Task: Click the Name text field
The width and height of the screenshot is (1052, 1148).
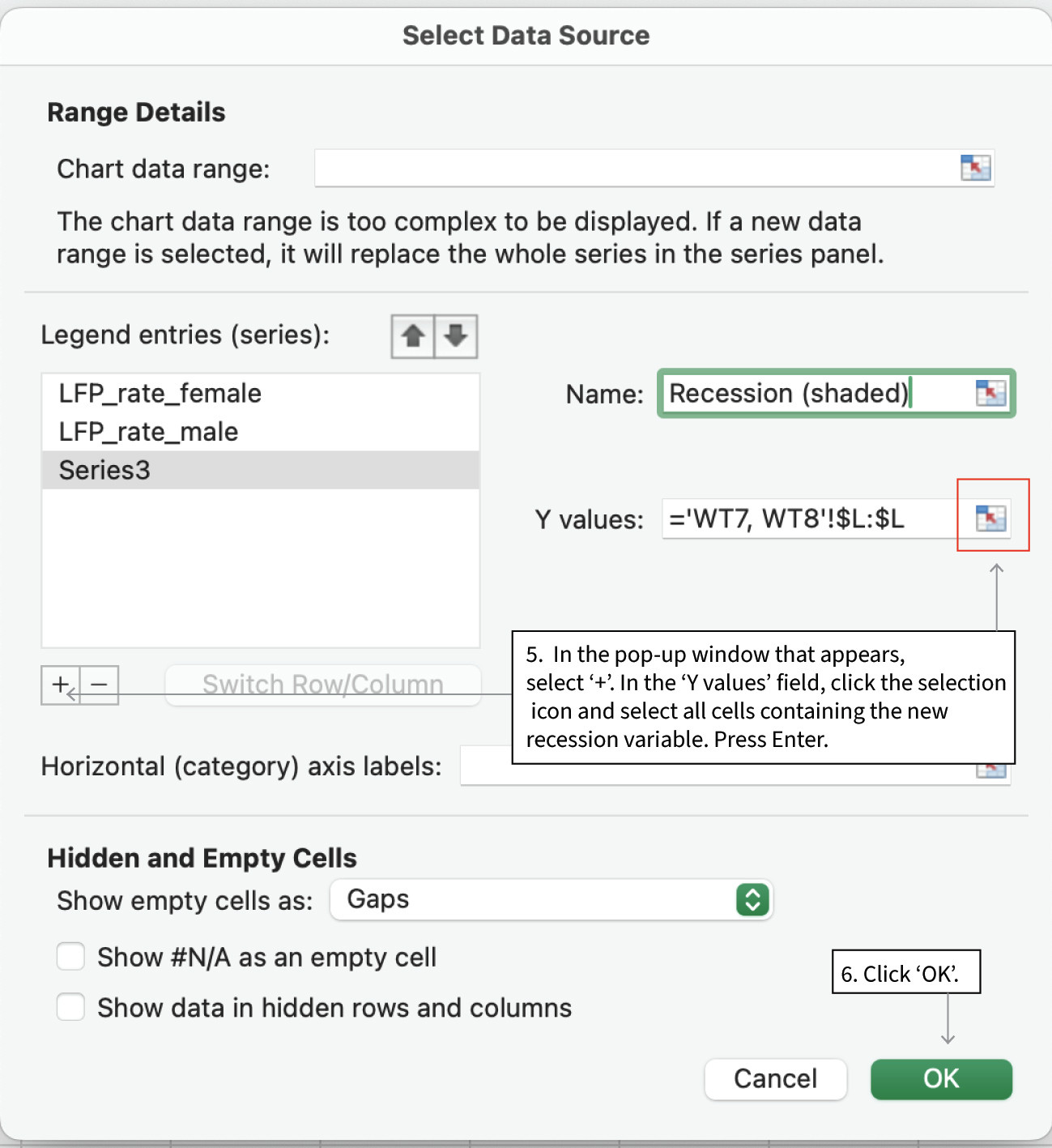Action: (810, 394)
